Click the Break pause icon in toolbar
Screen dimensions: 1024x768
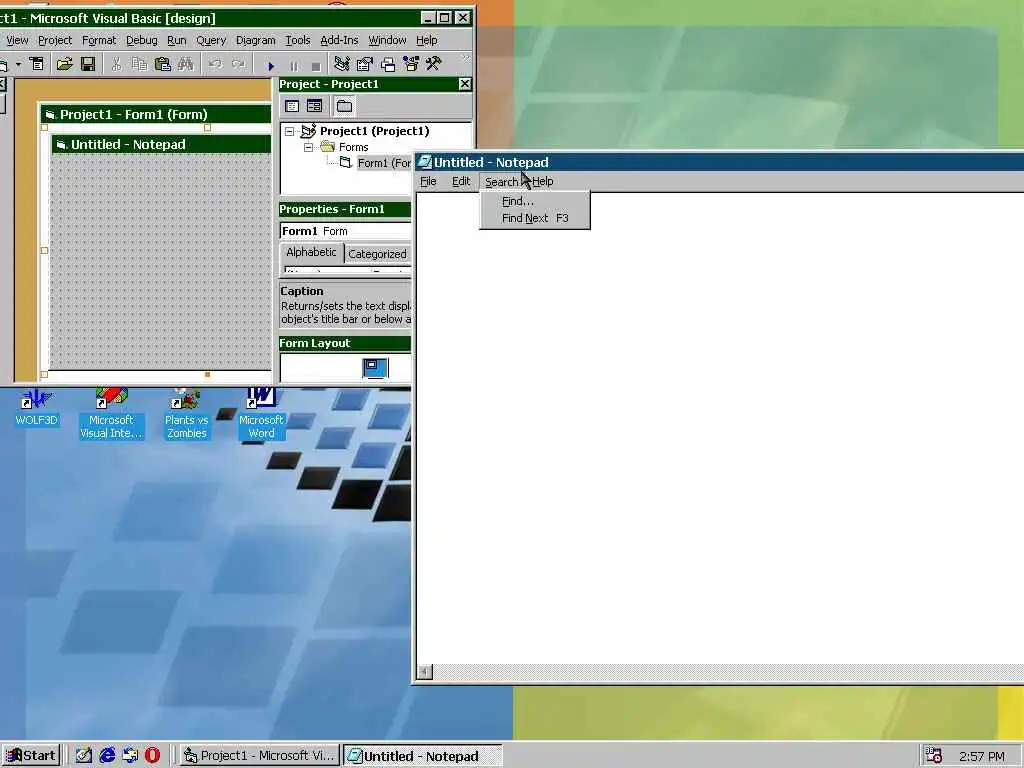[x=294, y=65]
